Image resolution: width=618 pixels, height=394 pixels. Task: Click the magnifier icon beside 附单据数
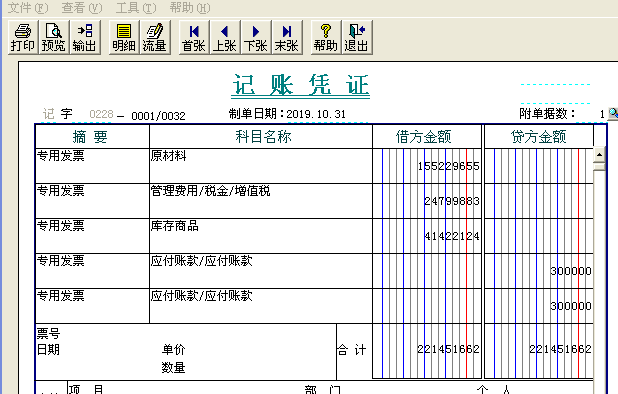click(x=613, y=114)
